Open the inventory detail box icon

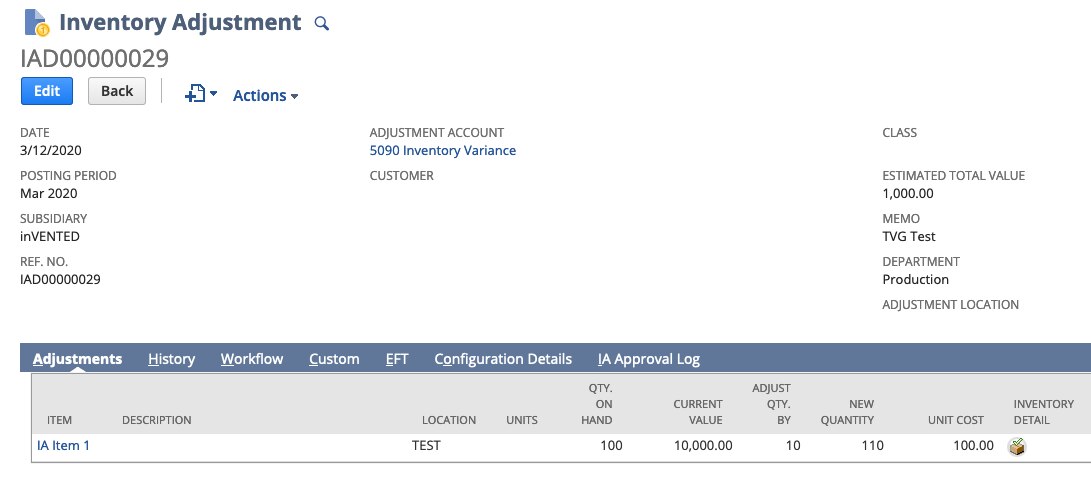[x=1017, y=446]
